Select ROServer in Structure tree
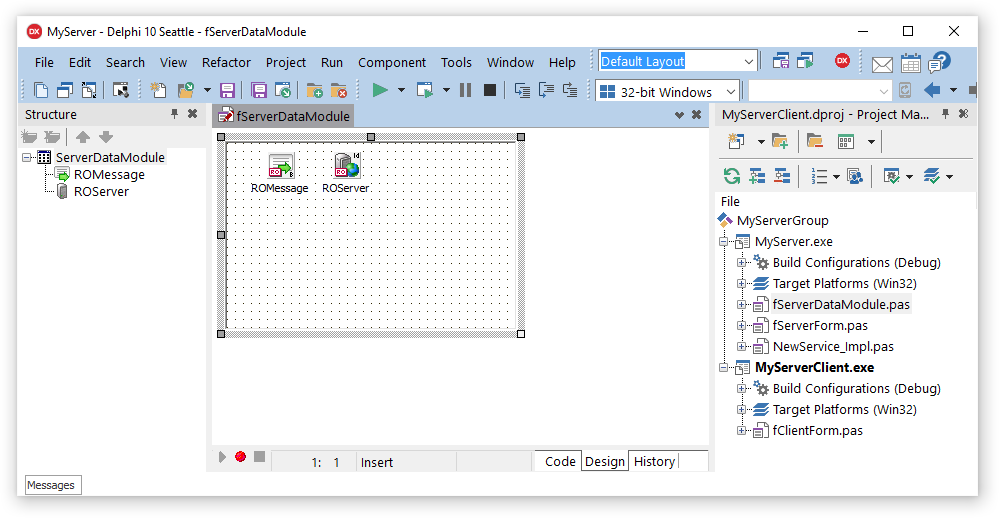 click(x=101, y=191)
